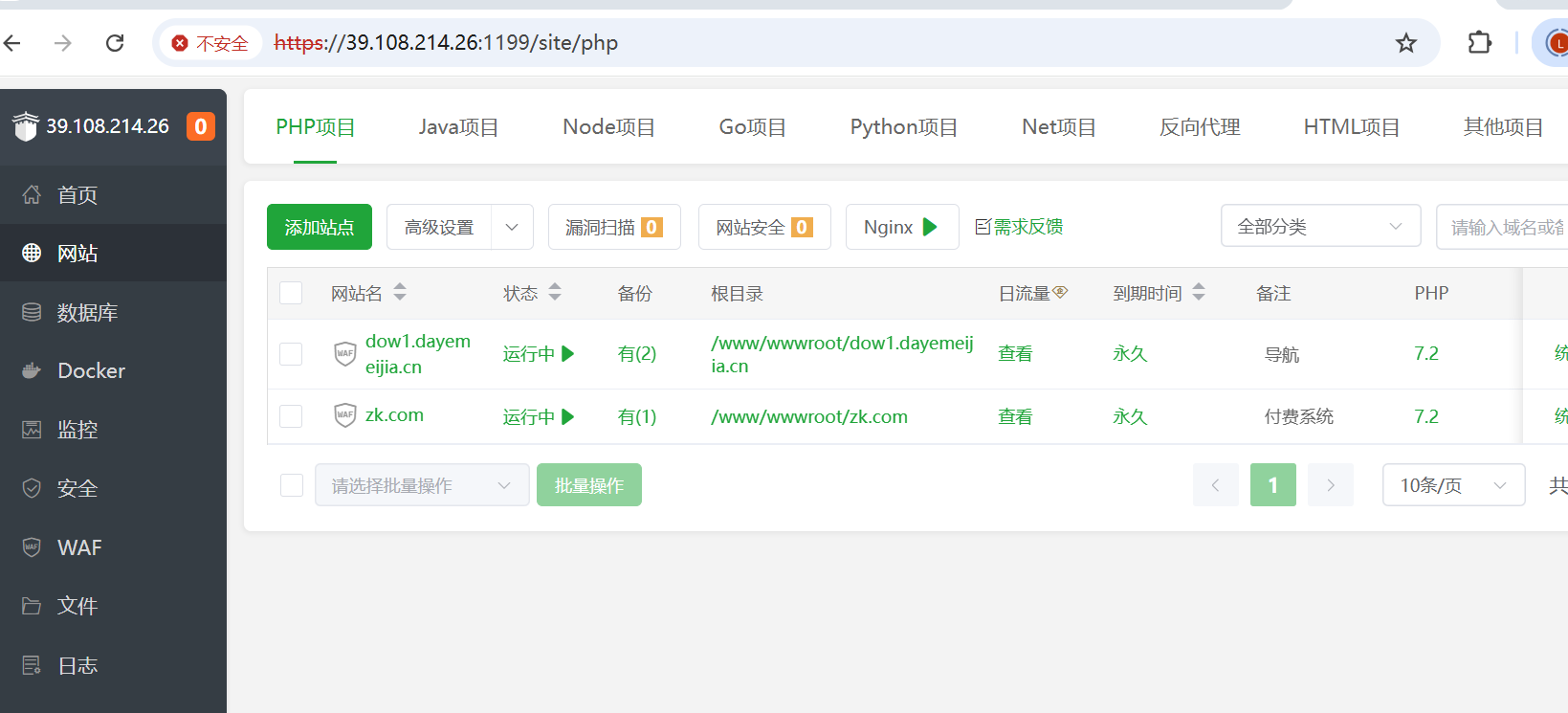Click the log sheet icon beside 日志
Image resolution: width=1568 pixels, height=713 pixels.
[32, 665]
